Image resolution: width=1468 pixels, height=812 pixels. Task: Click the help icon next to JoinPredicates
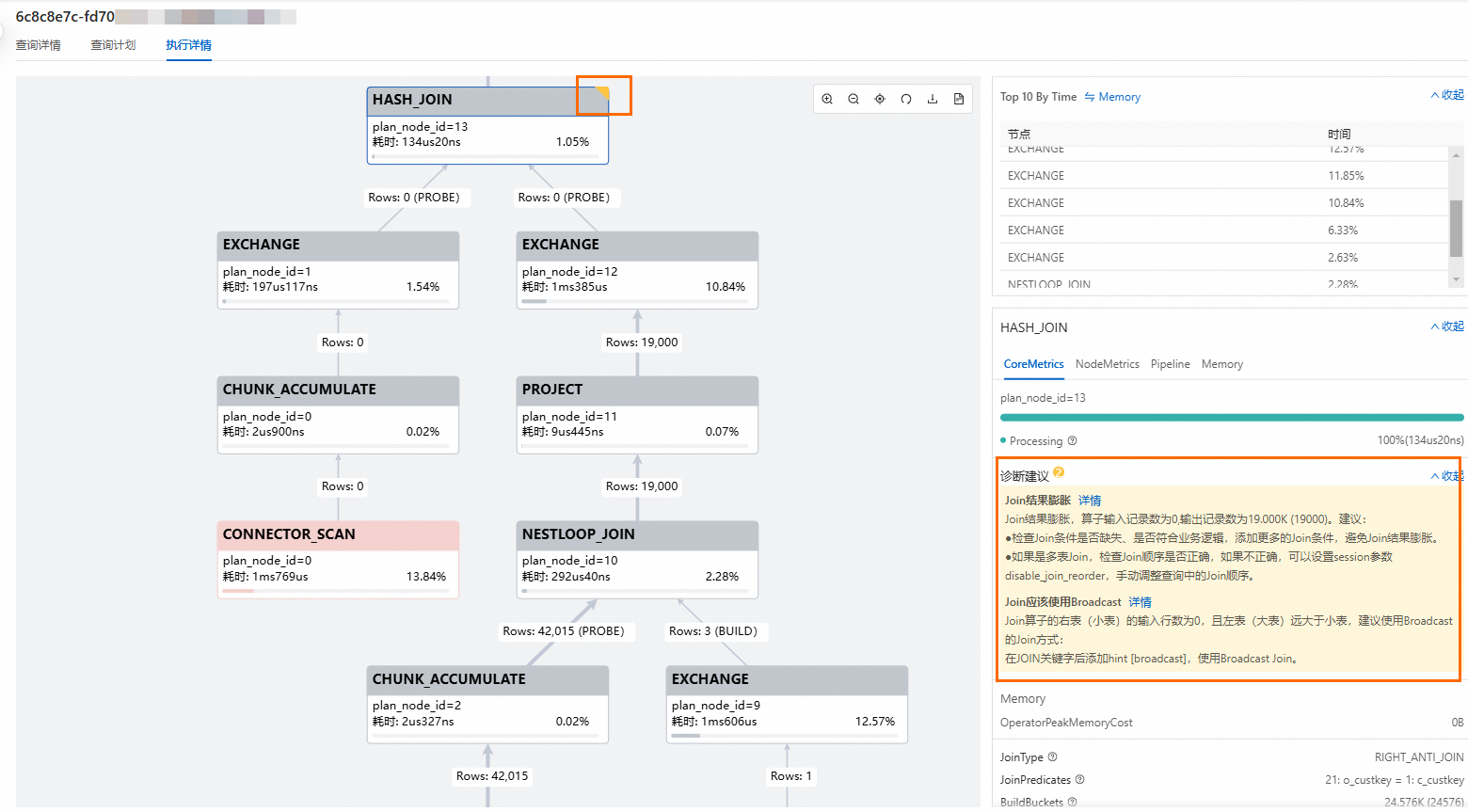click(x=1079, y=779)
